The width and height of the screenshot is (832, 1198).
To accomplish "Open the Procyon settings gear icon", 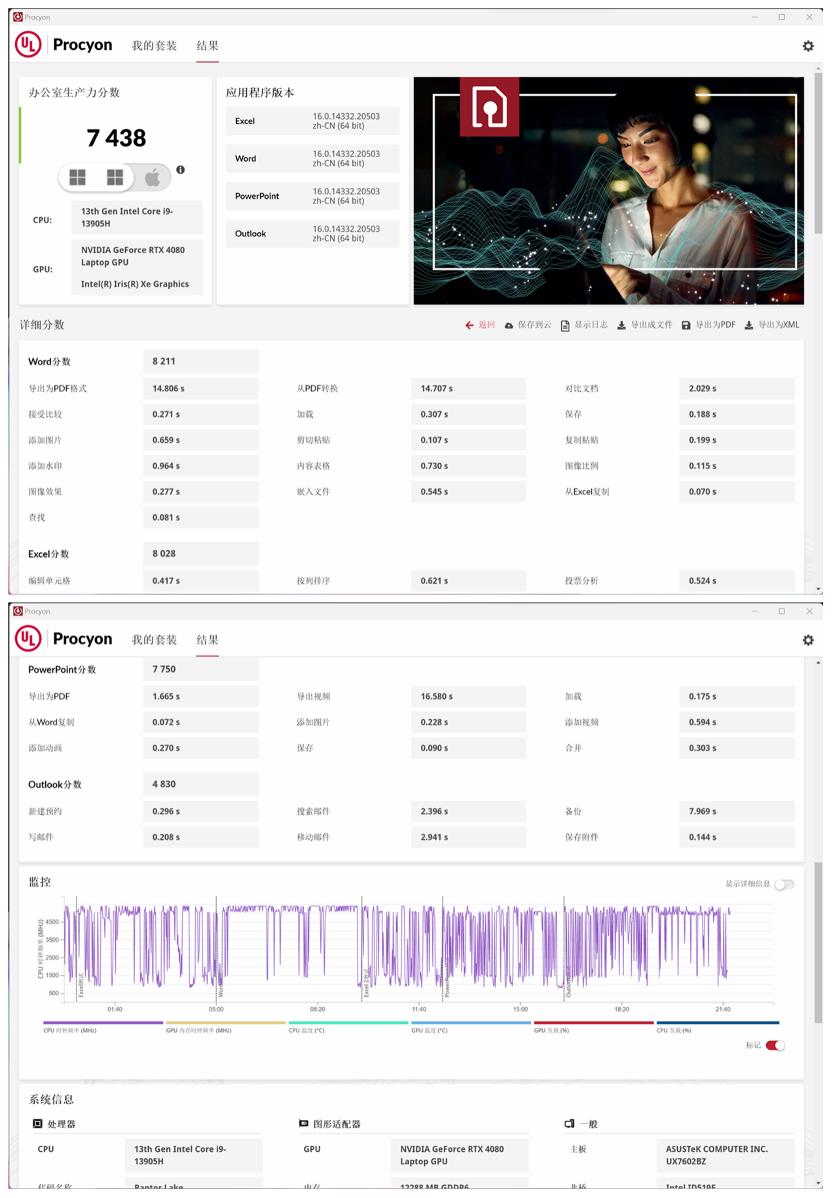I will tap(808, 47).
